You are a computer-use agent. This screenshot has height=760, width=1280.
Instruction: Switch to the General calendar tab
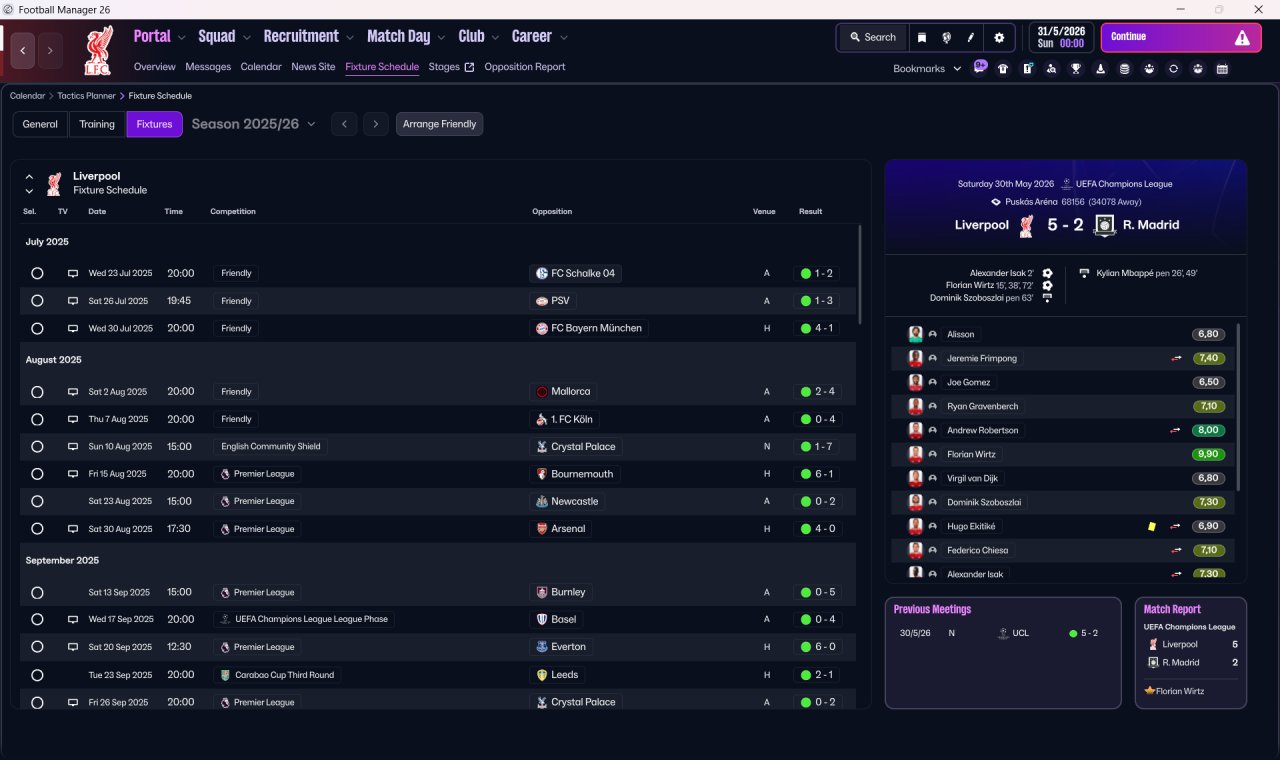point(40,124)
